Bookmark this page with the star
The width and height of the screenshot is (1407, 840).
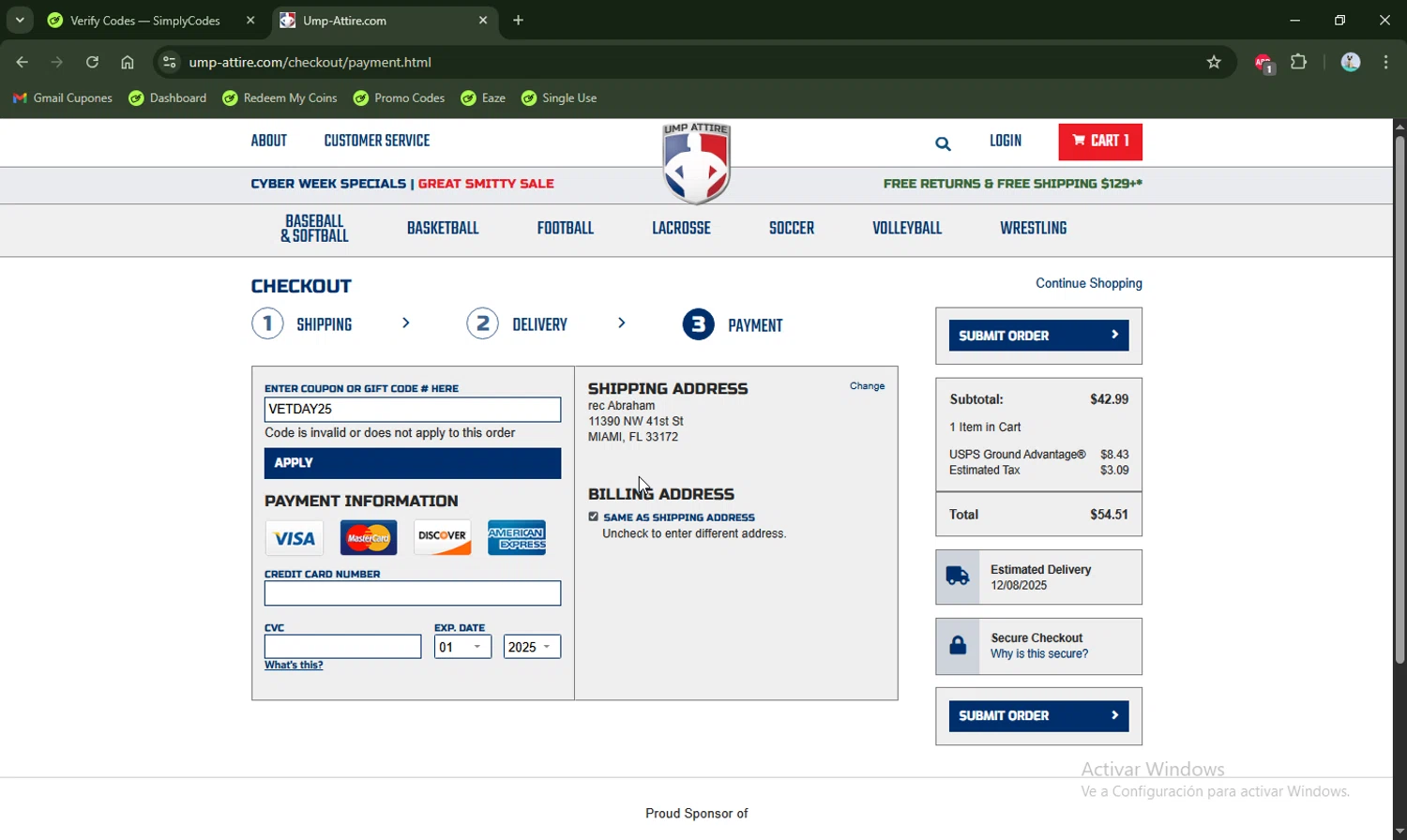[1214, 63]
